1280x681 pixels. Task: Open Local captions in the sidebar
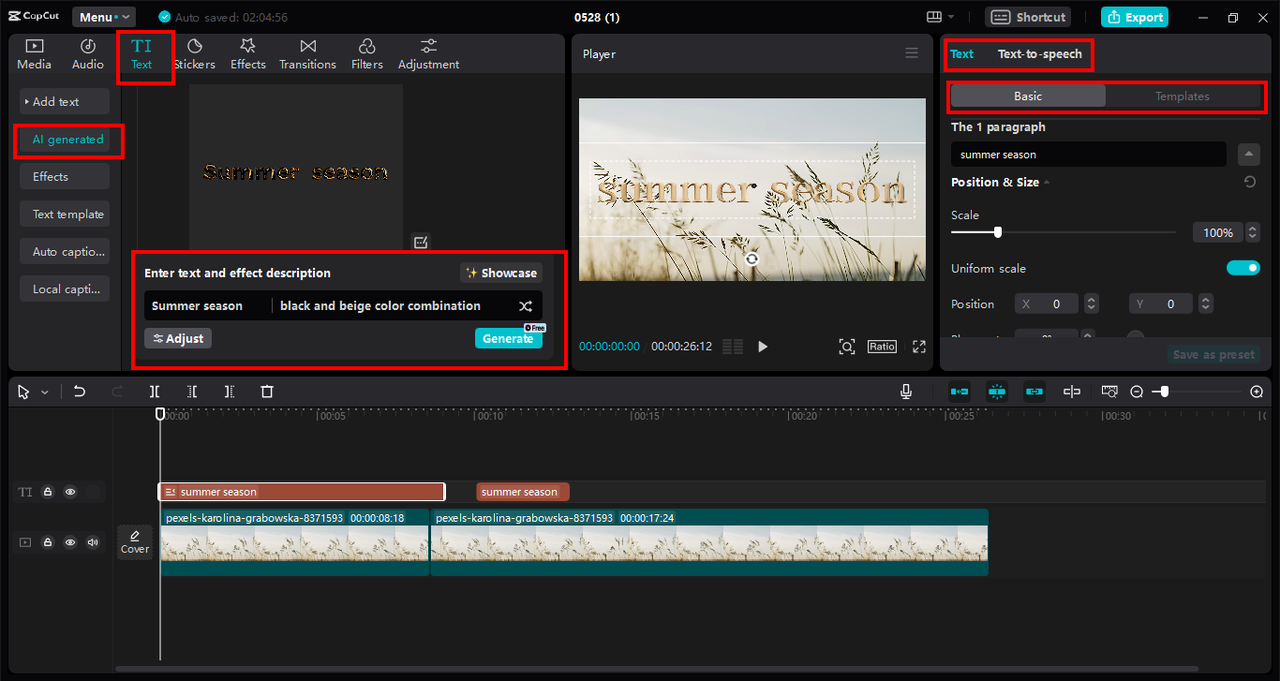64,289
